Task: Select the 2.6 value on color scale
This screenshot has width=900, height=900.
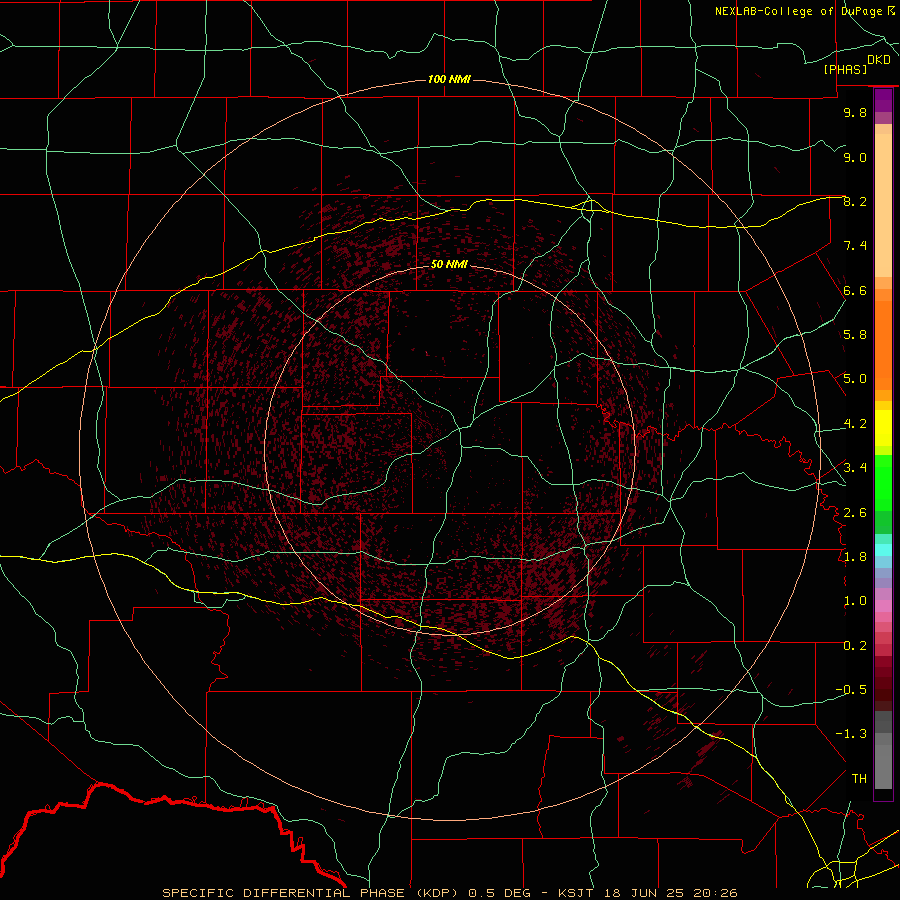Action: [x=855, y=512]
